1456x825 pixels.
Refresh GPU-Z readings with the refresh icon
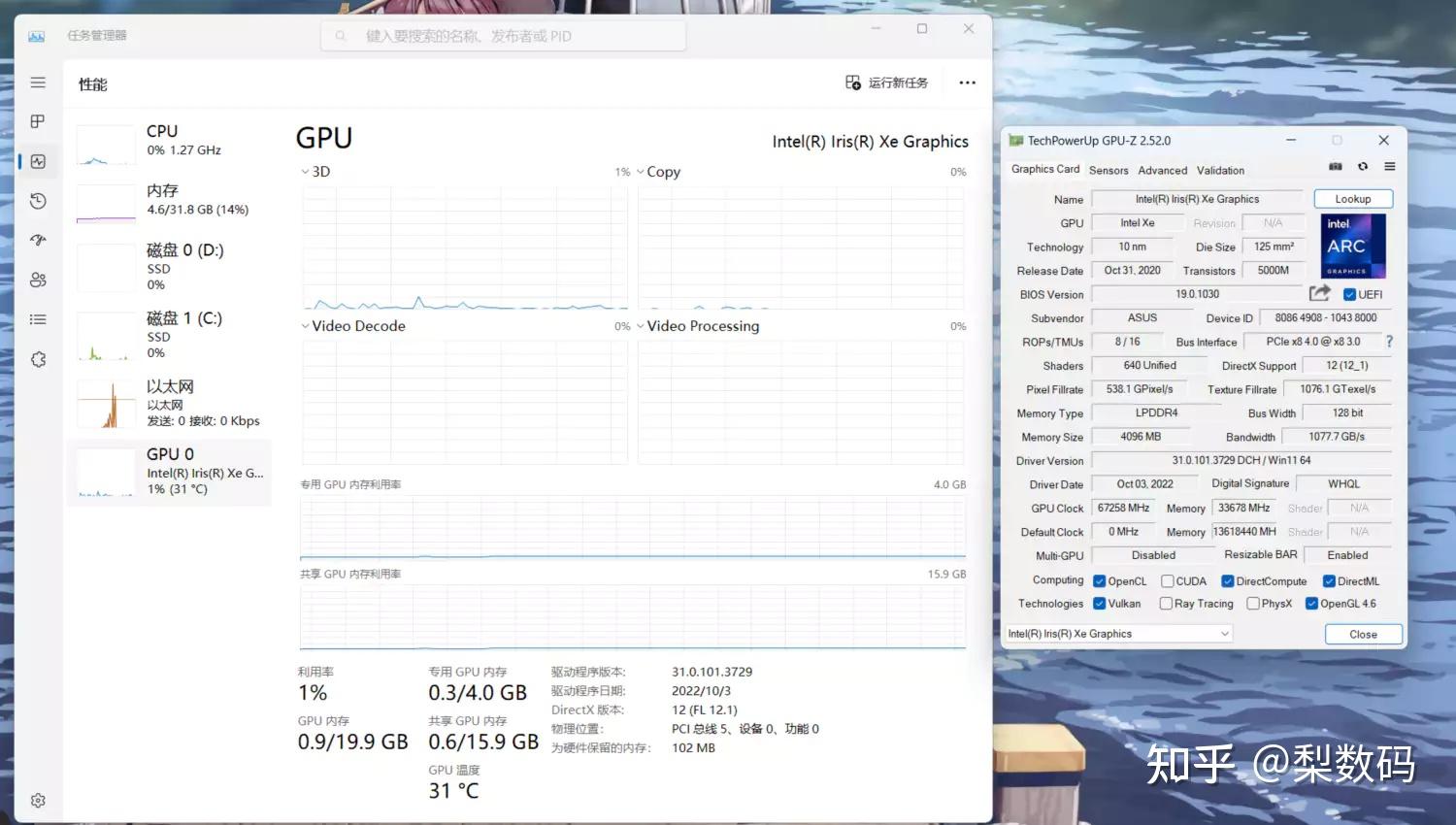1363,166
